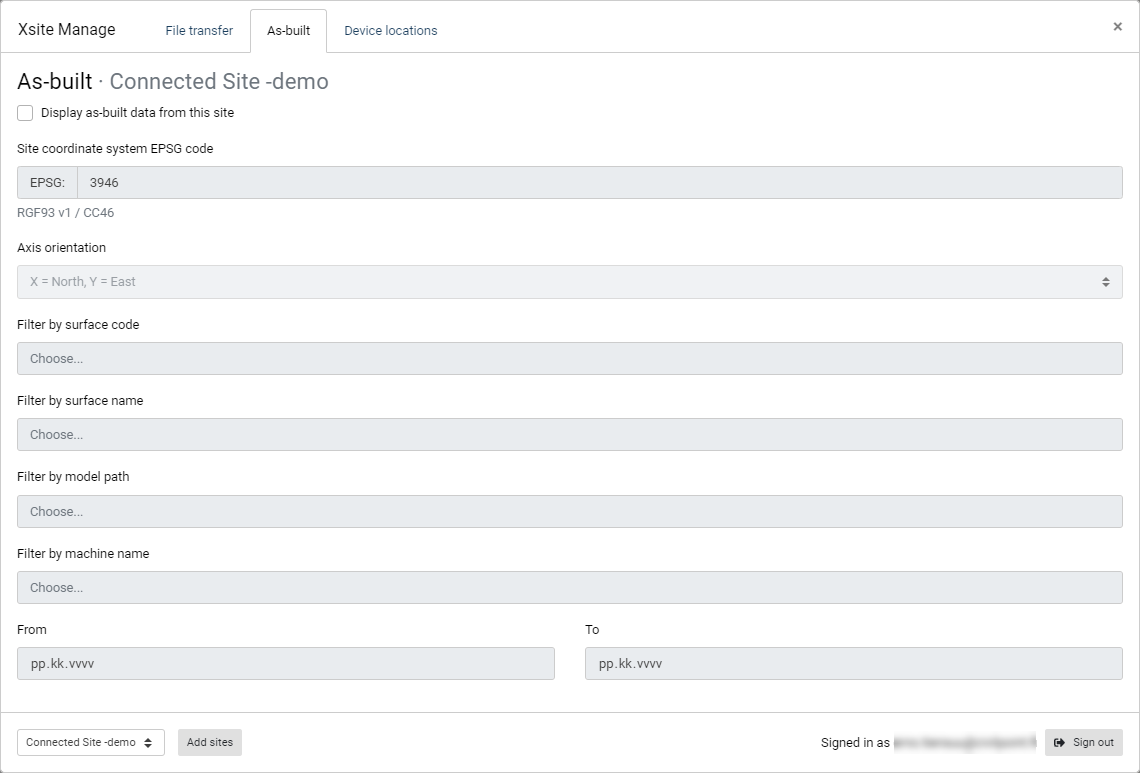
Task: Focus the To date field
Action: 853,664
